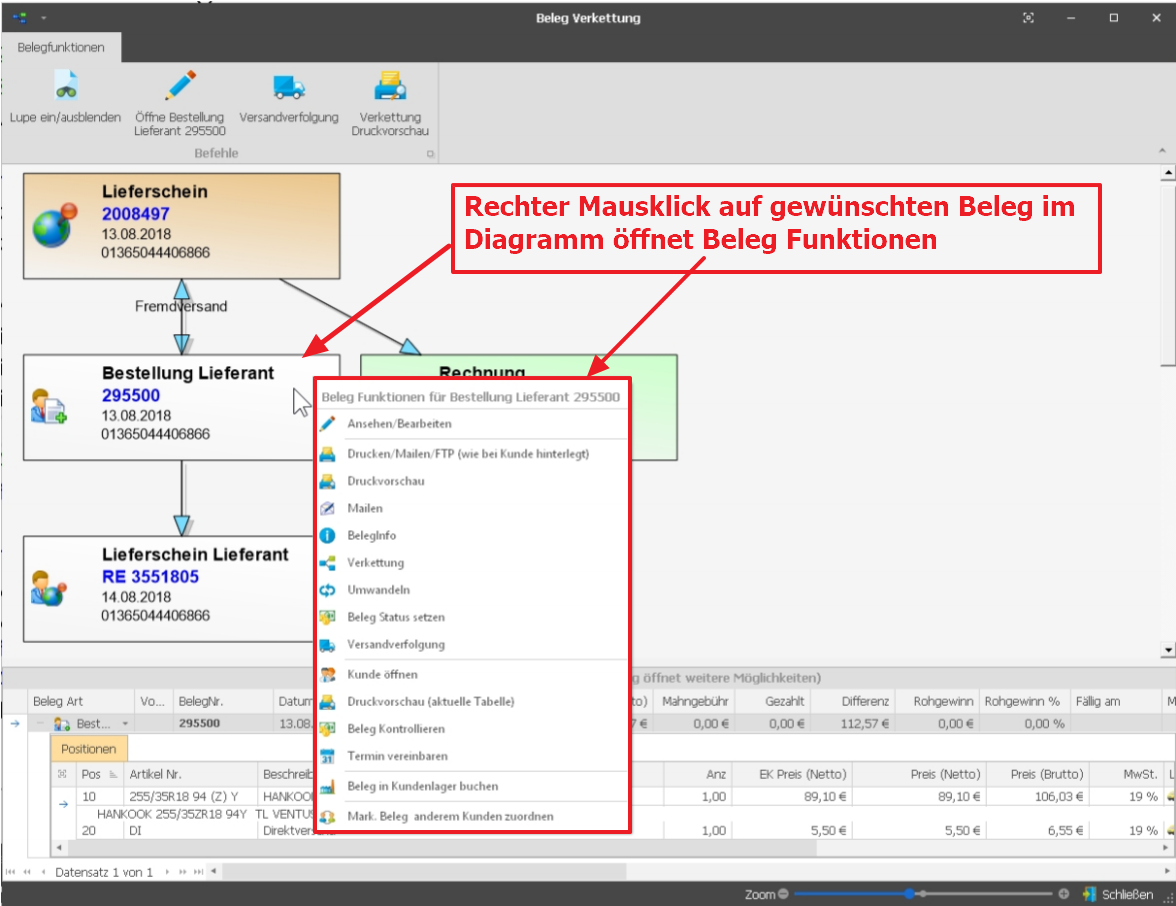Collapse the Best... 295500 row expander
Image resolution: width=1176 pixels, height=906 pixels.
click(40, 724)
